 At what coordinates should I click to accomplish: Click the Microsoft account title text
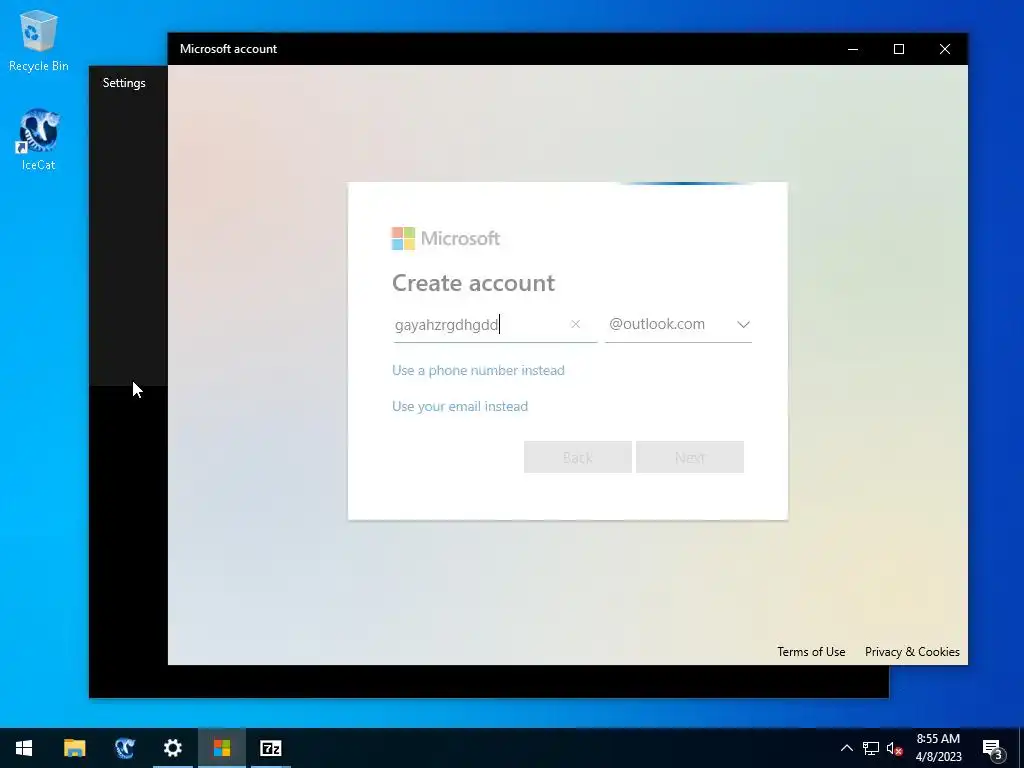click(229, 49)
